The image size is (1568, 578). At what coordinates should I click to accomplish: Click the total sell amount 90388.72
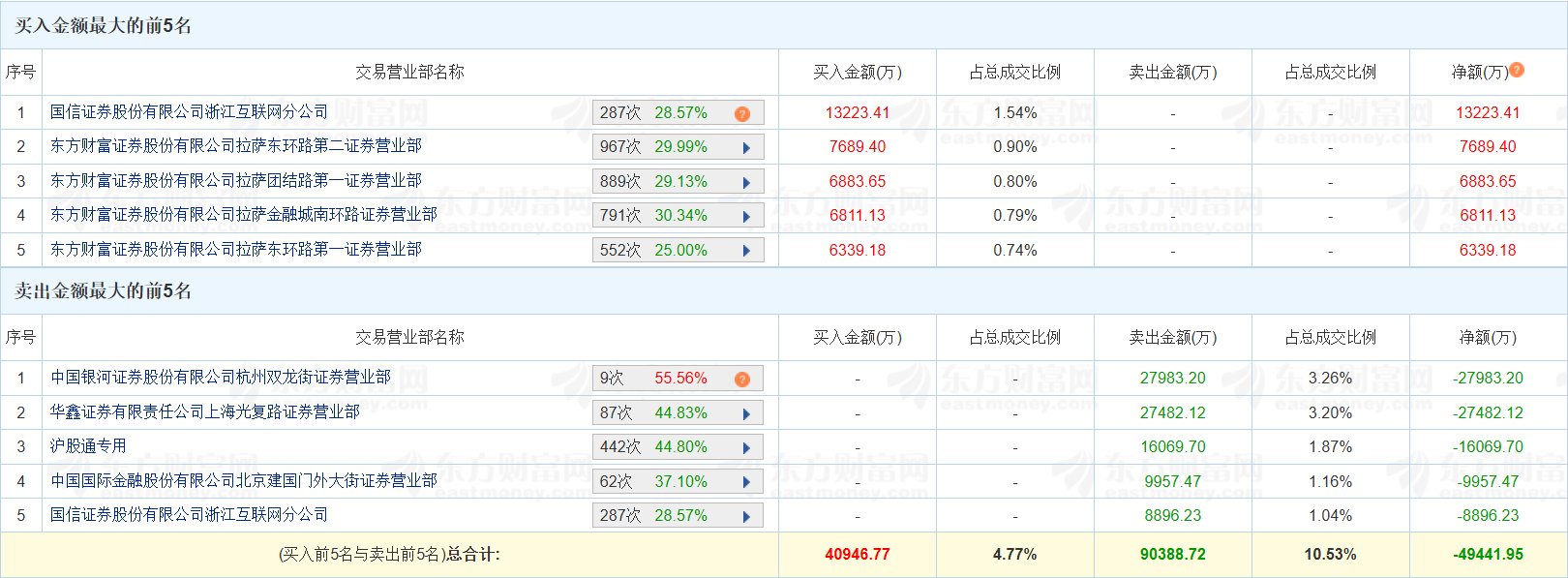1173,555
